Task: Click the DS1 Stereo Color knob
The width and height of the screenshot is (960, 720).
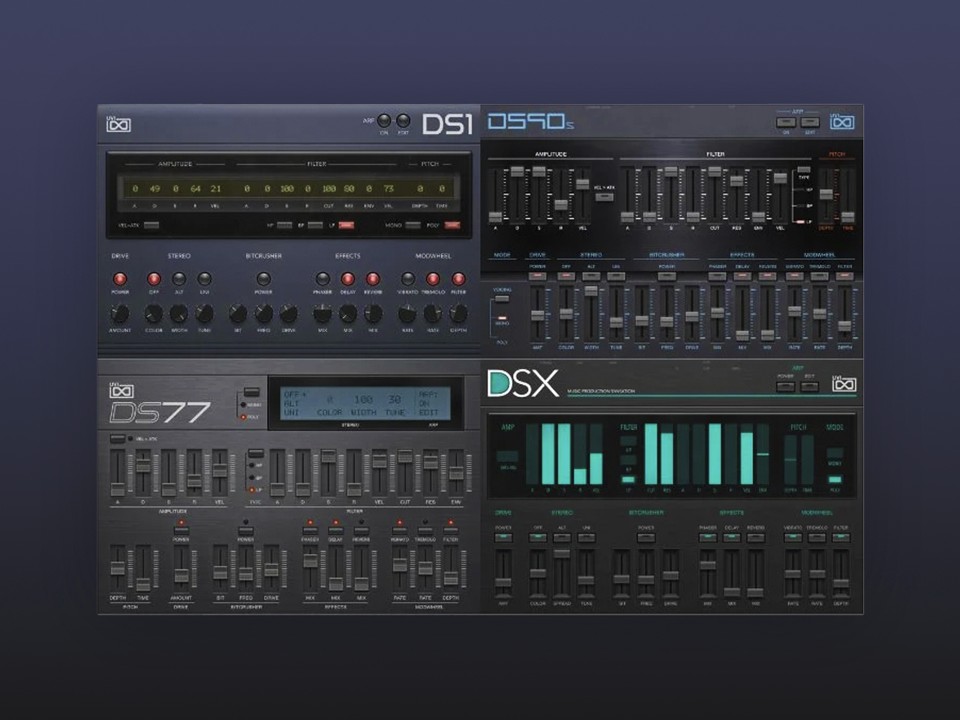Action: (154, 313)
